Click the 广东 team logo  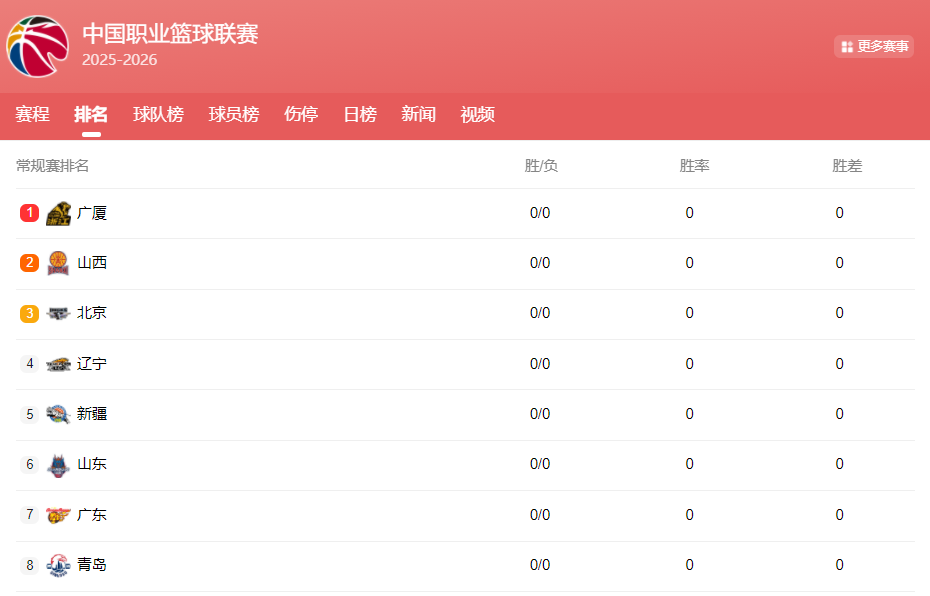click(57, 514)
